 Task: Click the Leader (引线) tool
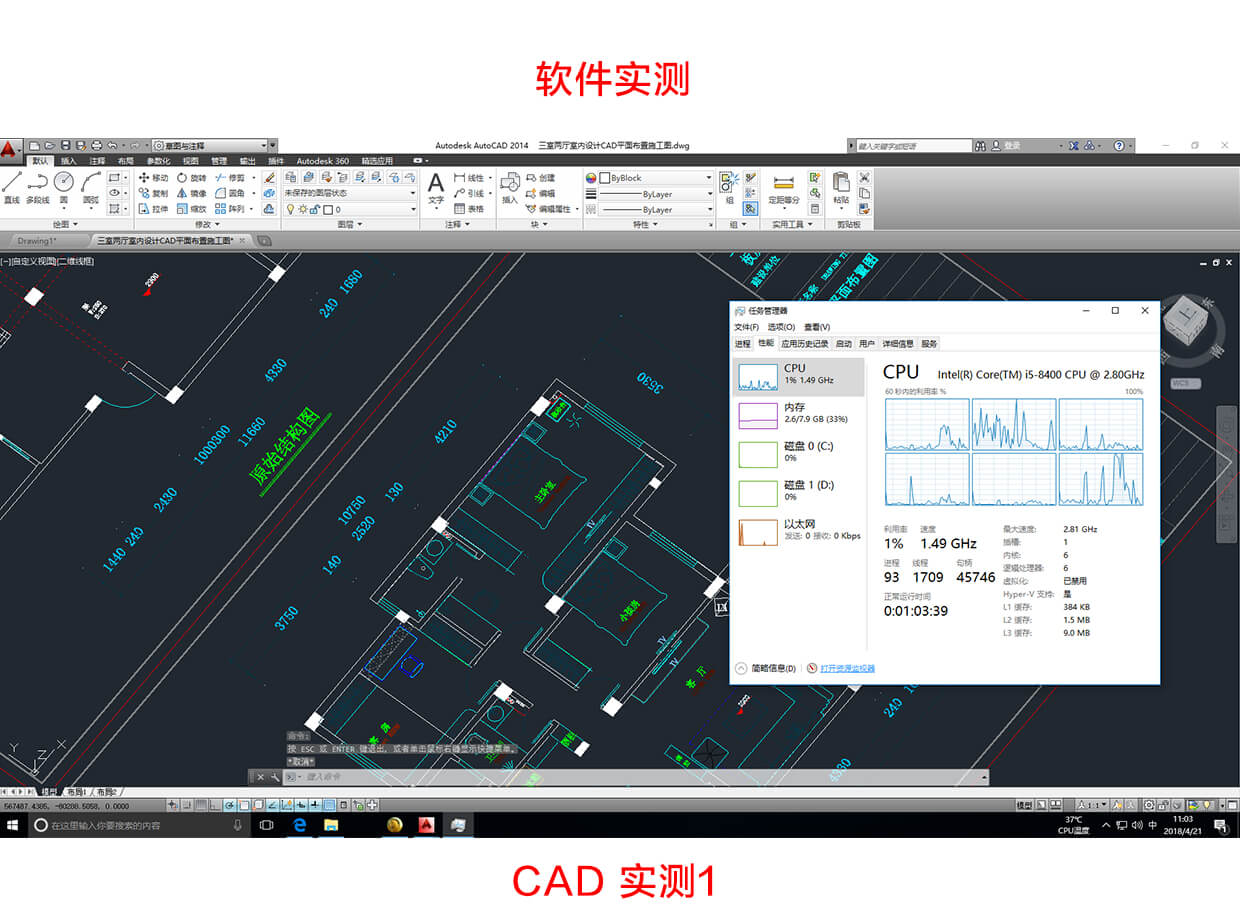[x=468, y=193]
